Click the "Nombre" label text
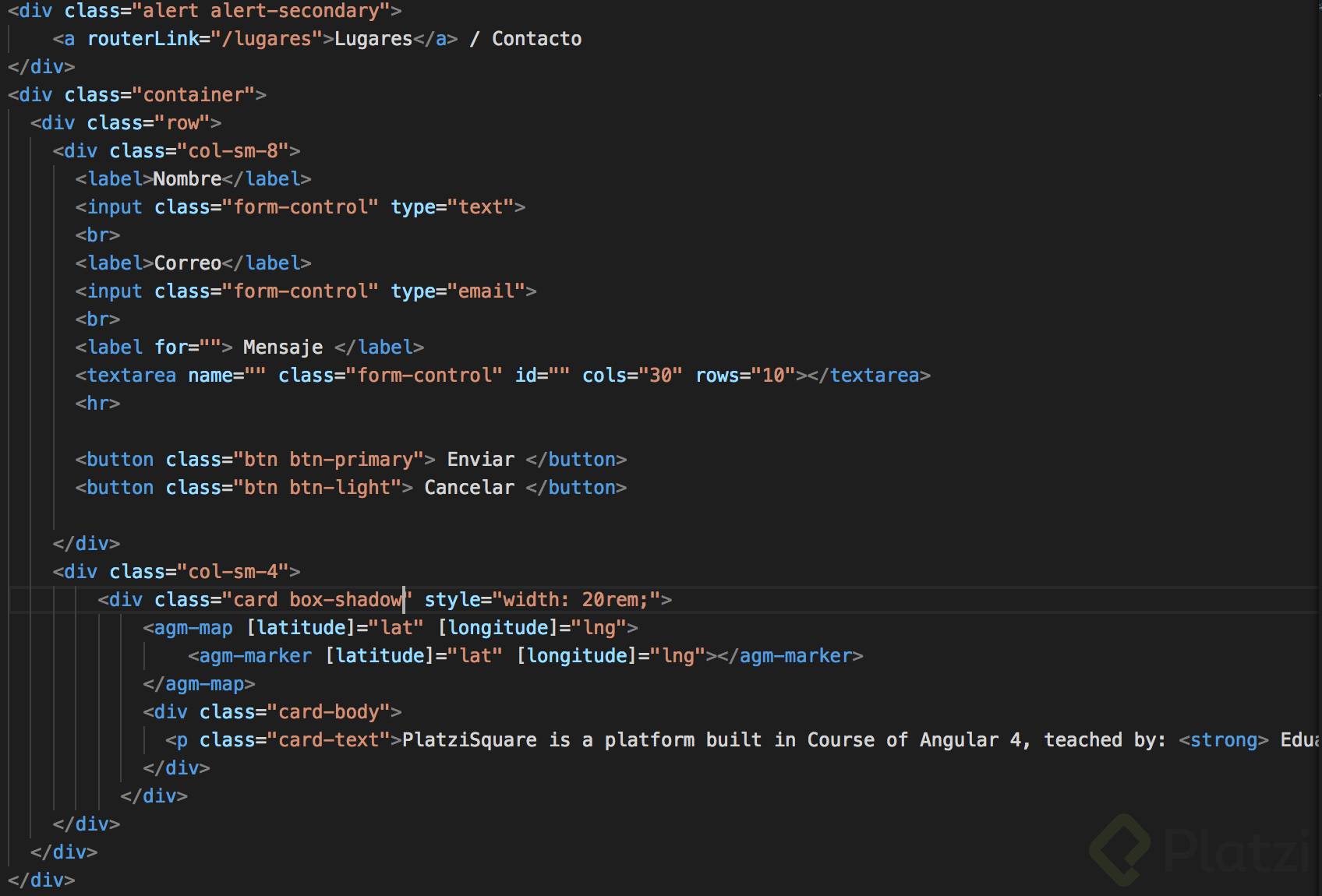 tap(187, 179)
